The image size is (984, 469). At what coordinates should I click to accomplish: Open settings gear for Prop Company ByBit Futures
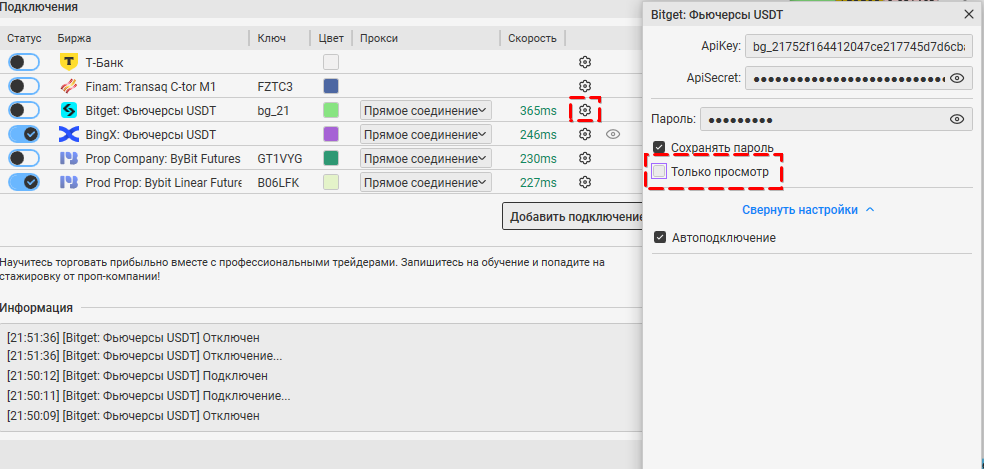(585, 158)
